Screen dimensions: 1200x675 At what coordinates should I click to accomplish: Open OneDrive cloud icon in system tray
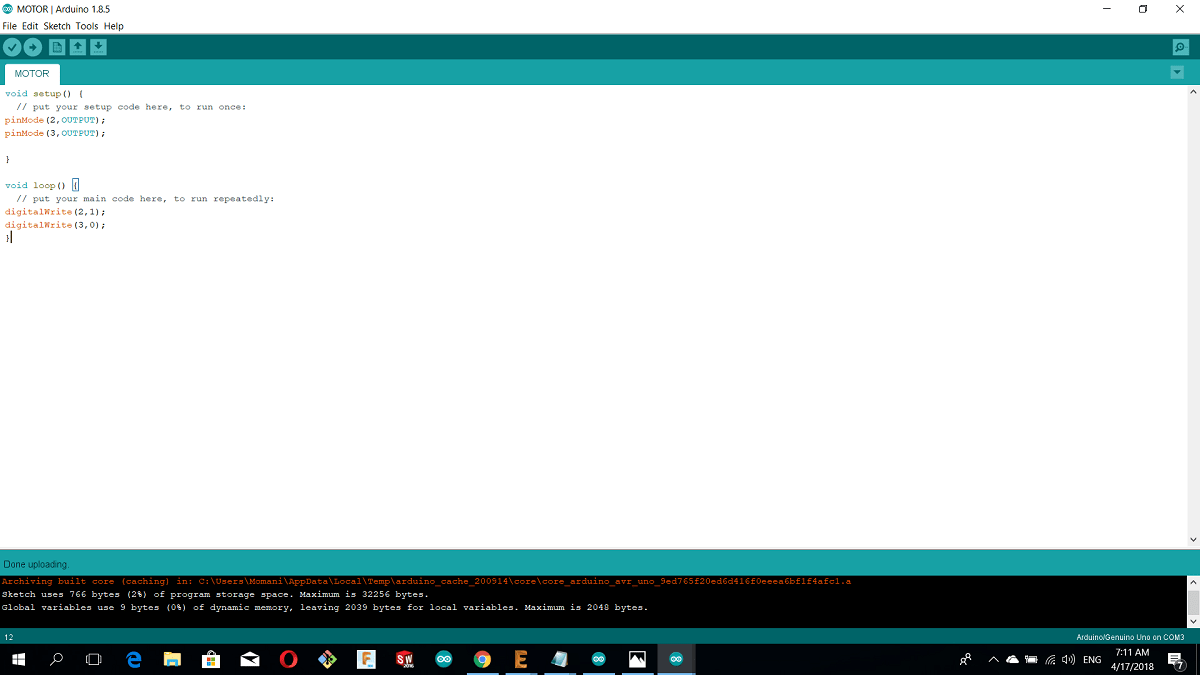pyautogui.click(x=1012, y=659)
